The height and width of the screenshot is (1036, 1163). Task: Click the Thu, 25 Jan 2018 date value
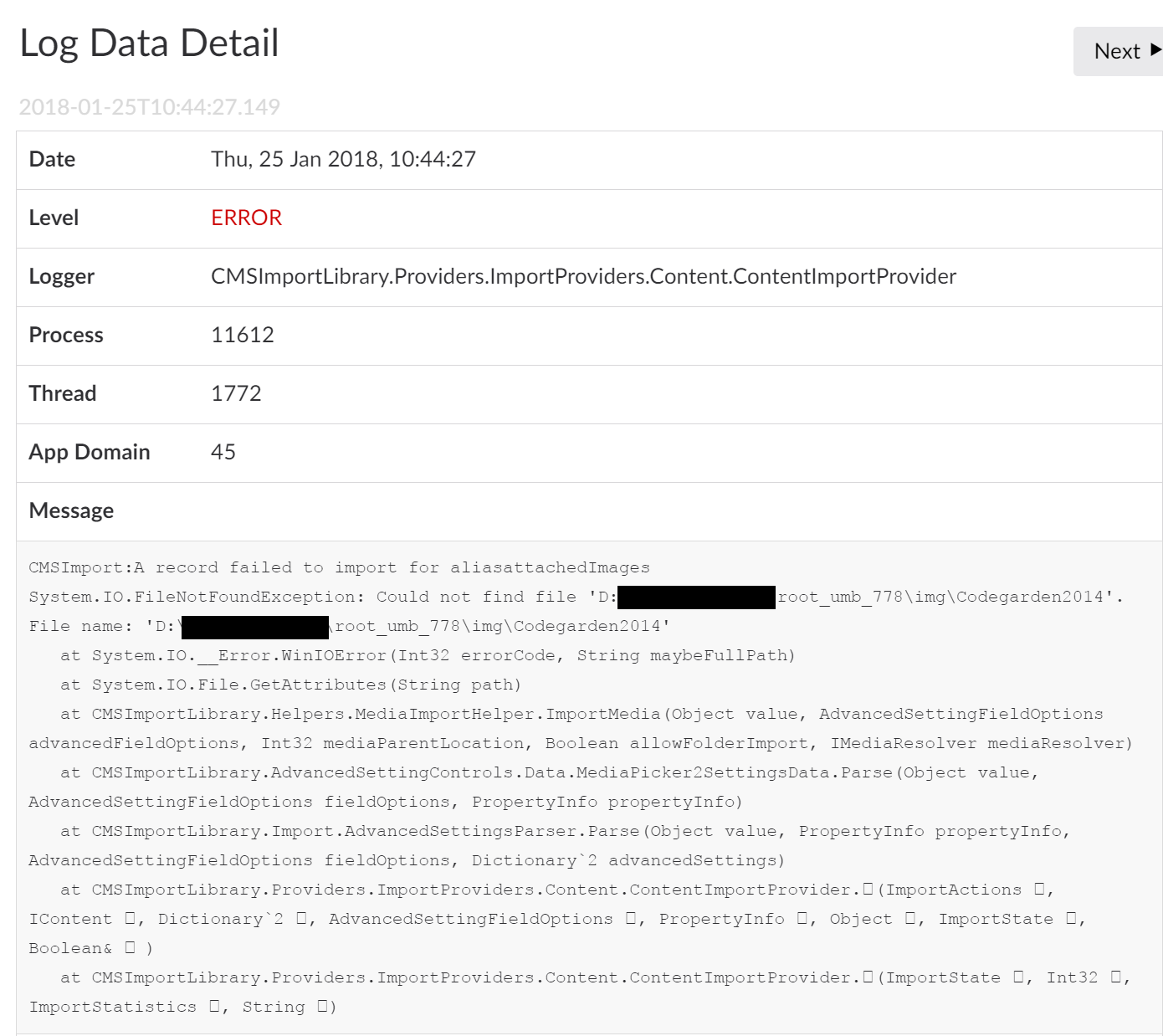[x=343, y=160]
